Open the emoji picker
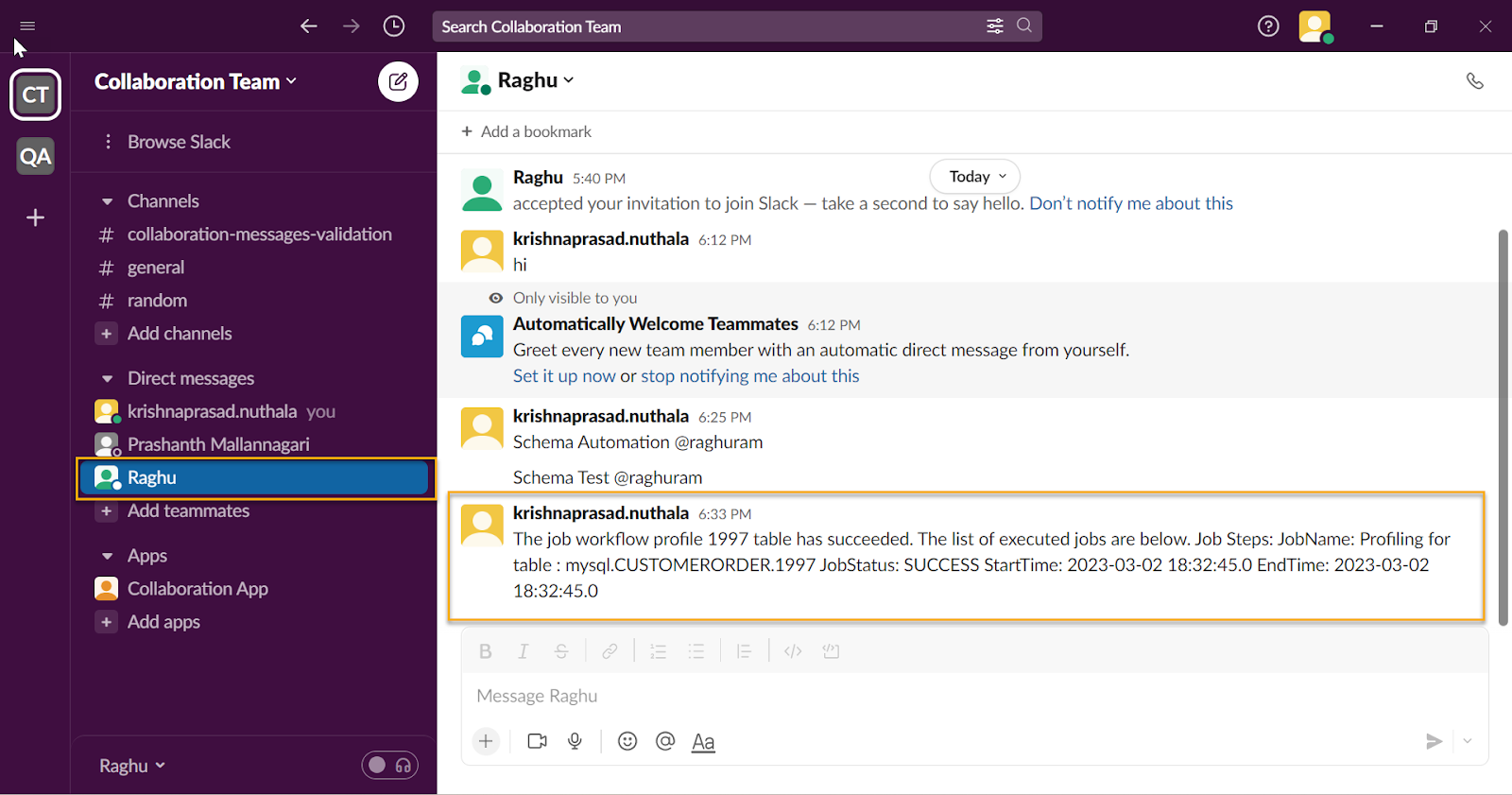 (x=627, y=741)
